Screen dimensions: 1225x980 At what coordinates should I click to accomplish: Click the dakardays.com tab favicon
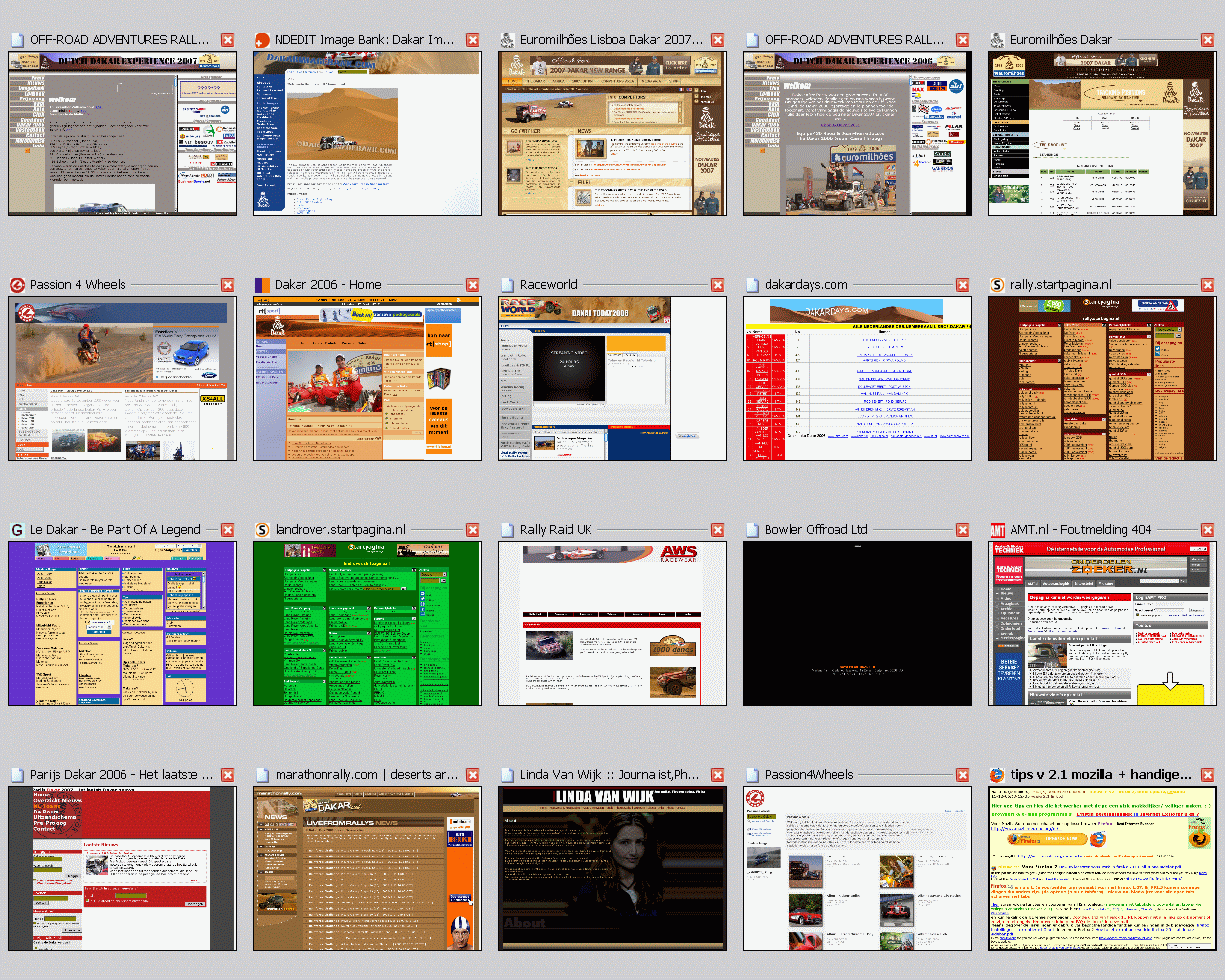(x=752, y=285)
